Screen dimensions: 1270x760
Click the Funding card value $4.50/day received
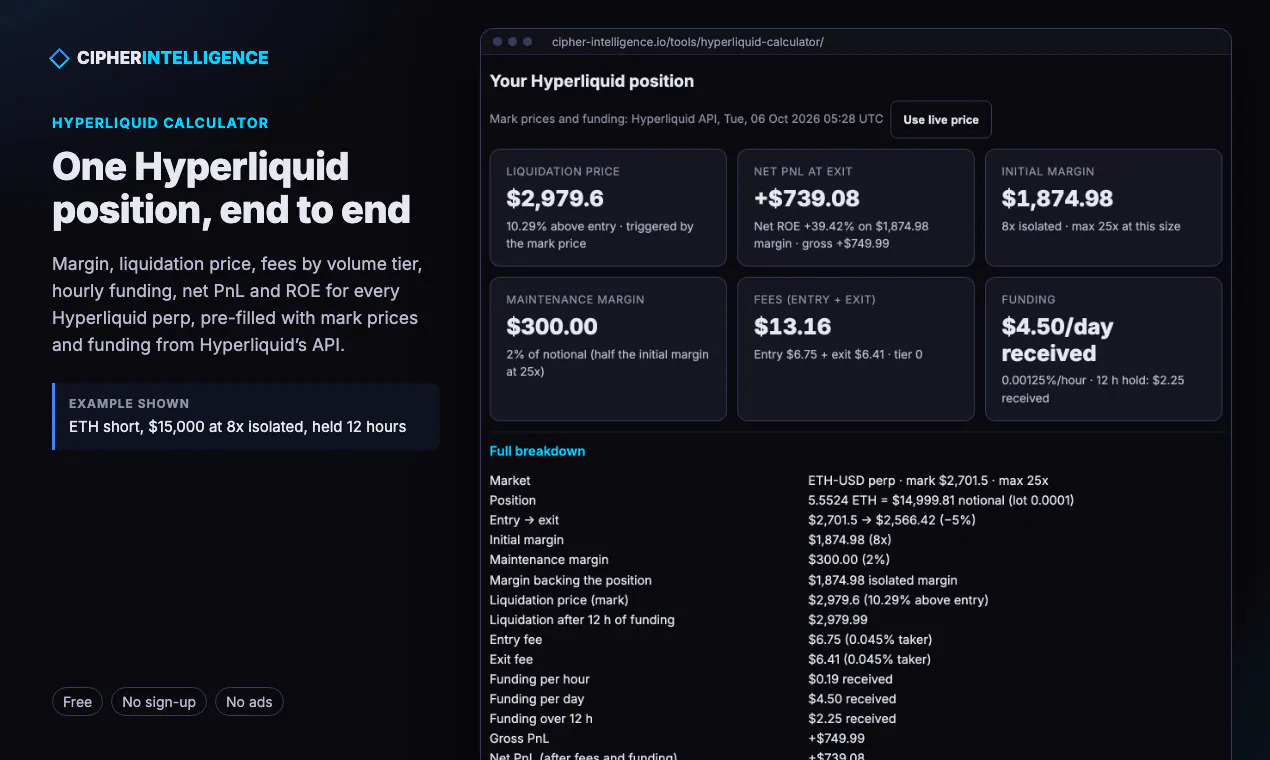1057,340
